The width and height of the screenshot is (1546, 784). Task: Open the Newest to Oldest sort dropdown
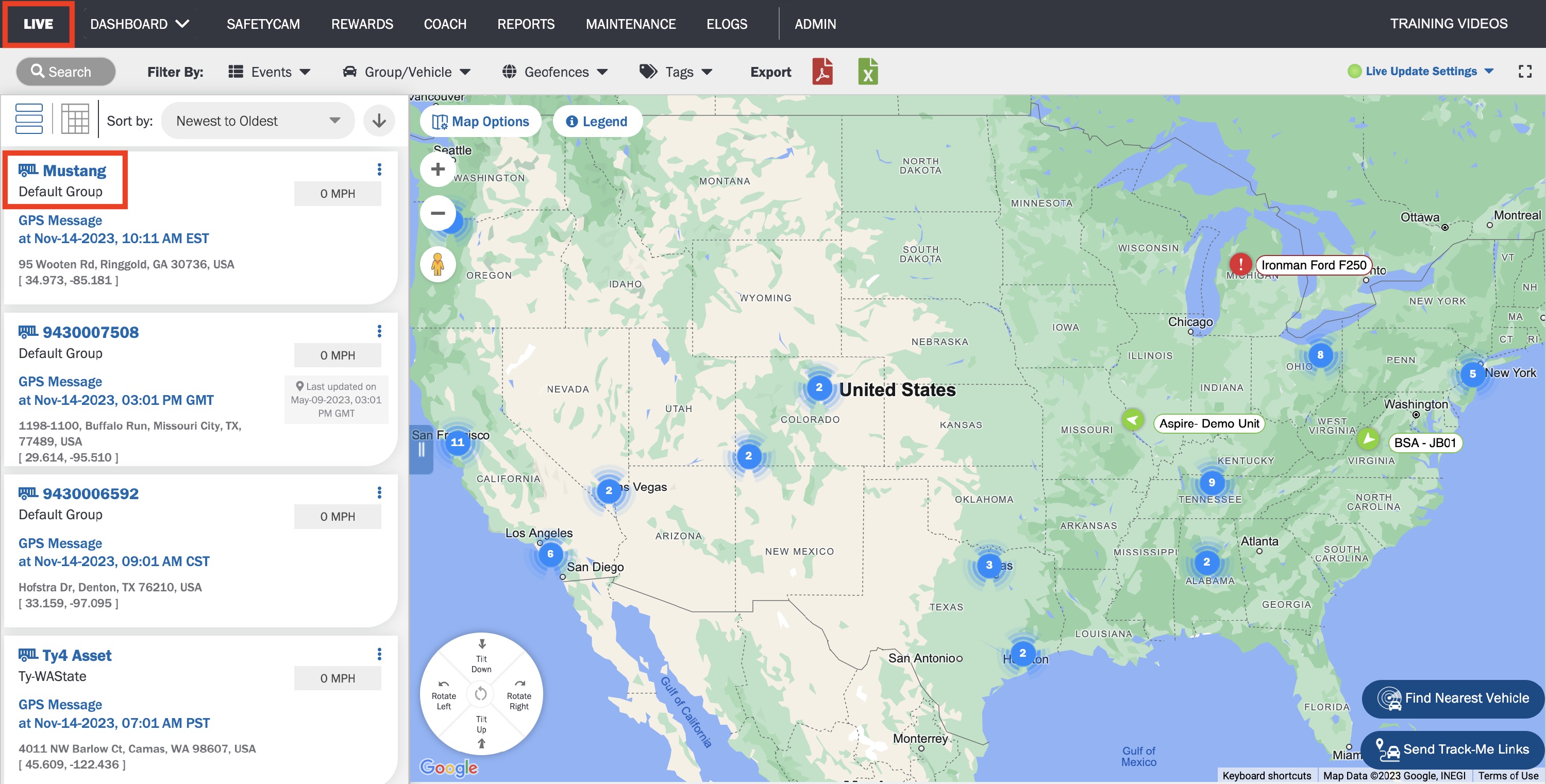pos(258,121)
